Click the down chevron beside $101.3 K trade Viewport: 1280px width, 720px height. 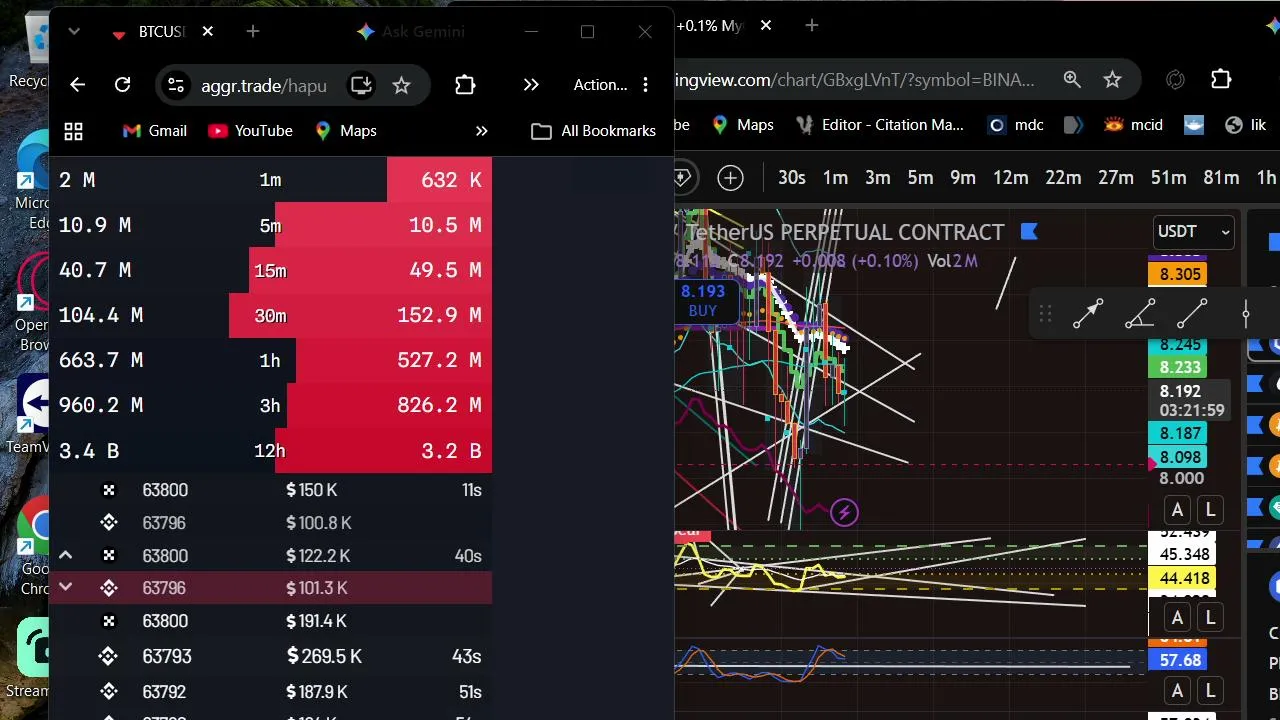(65, 587)
